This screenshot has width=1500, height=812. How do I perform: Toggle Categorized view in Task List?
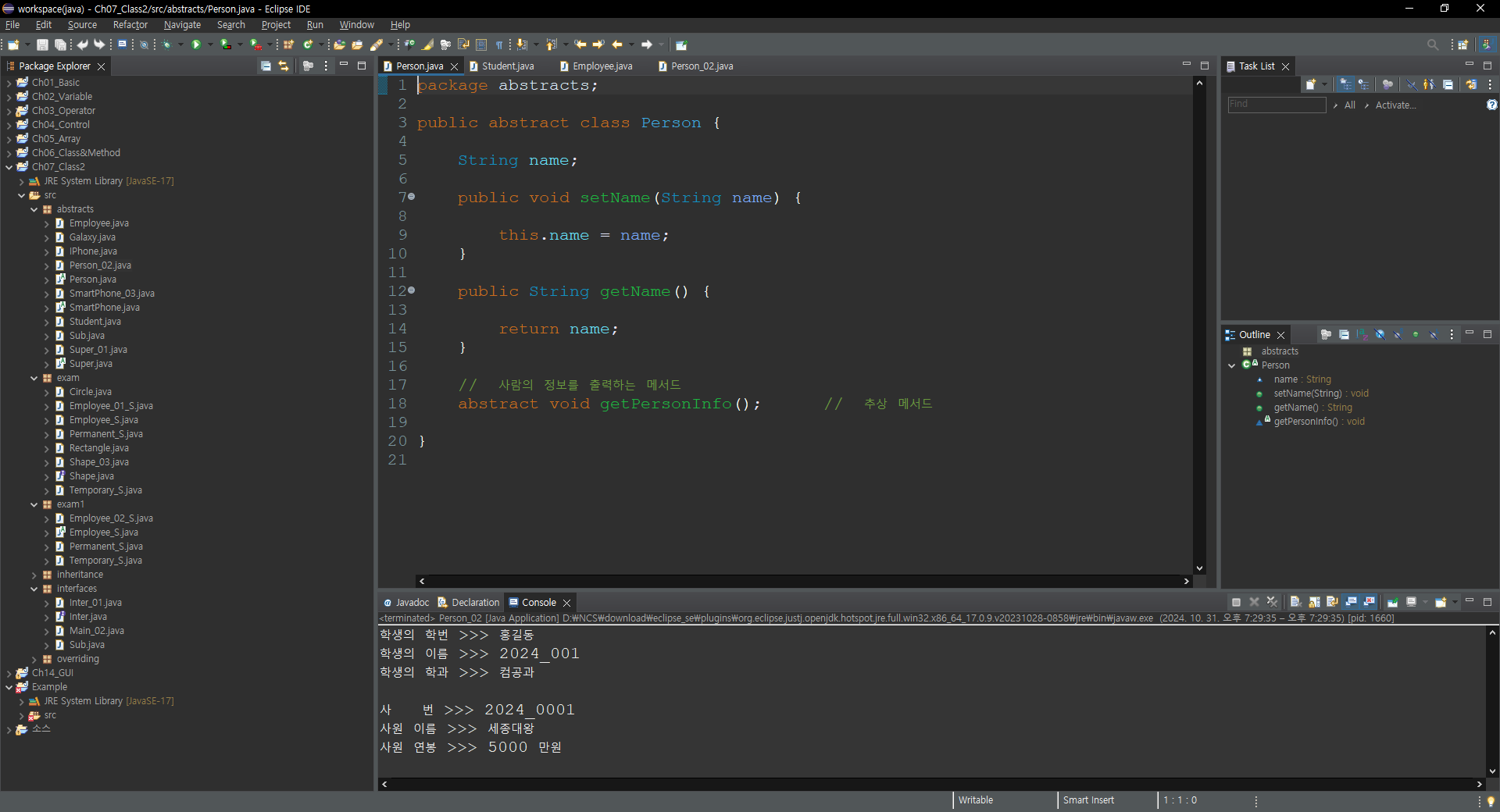[1346, 85]
